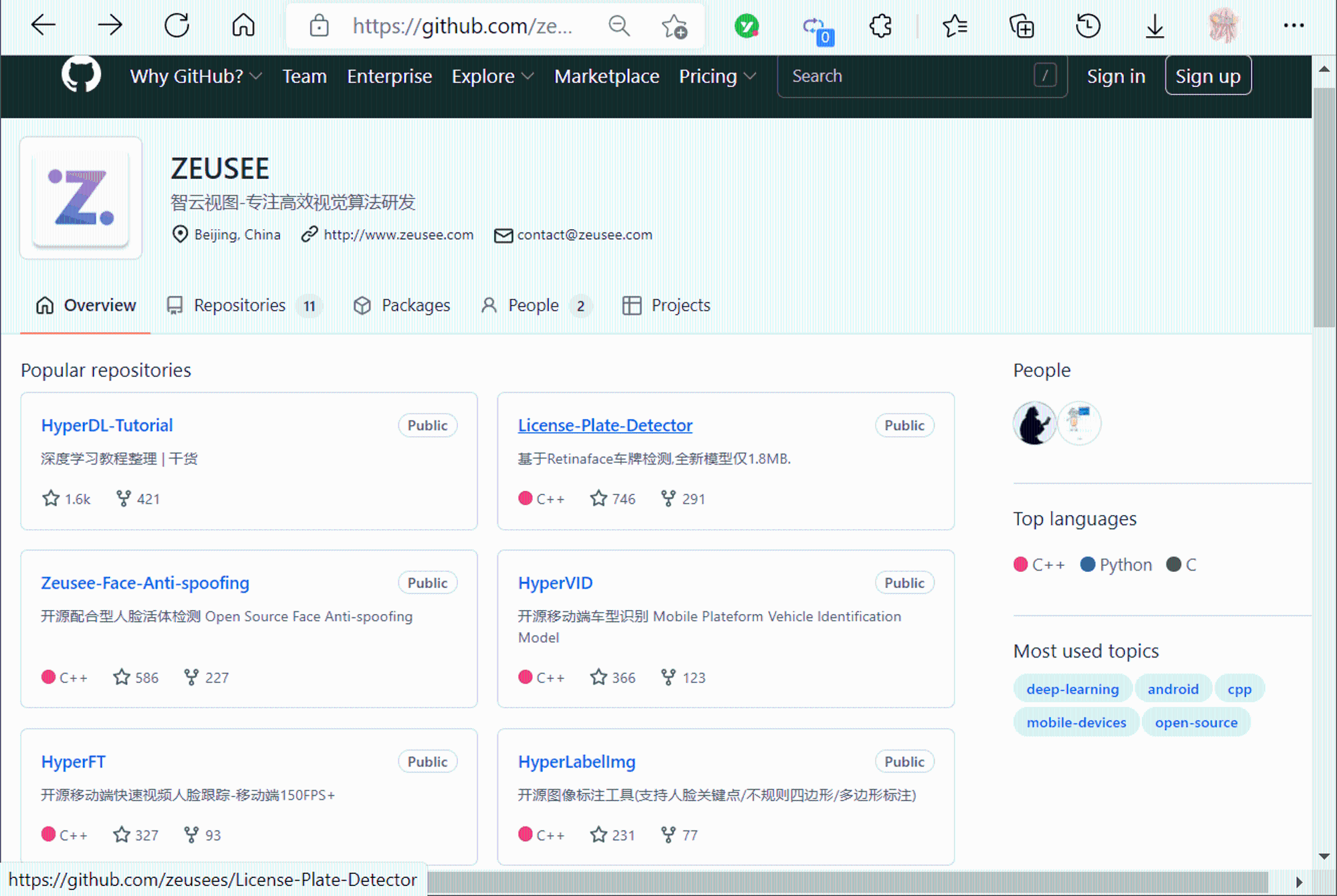Click Sign in

point(1116,76)
